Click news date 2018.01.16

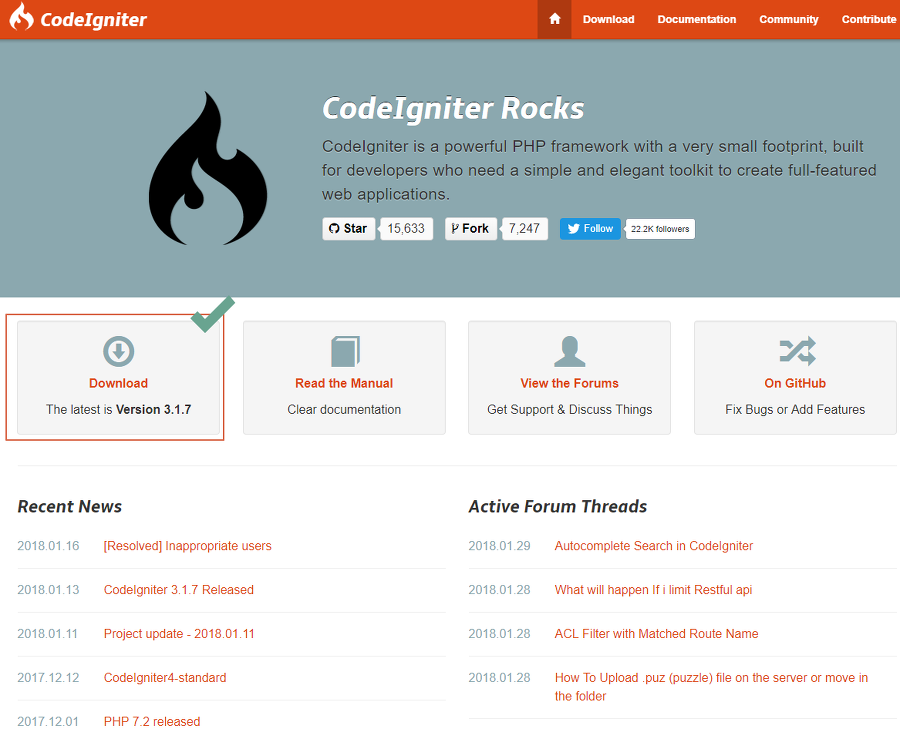pyautogui.click(x=48, y=546)
